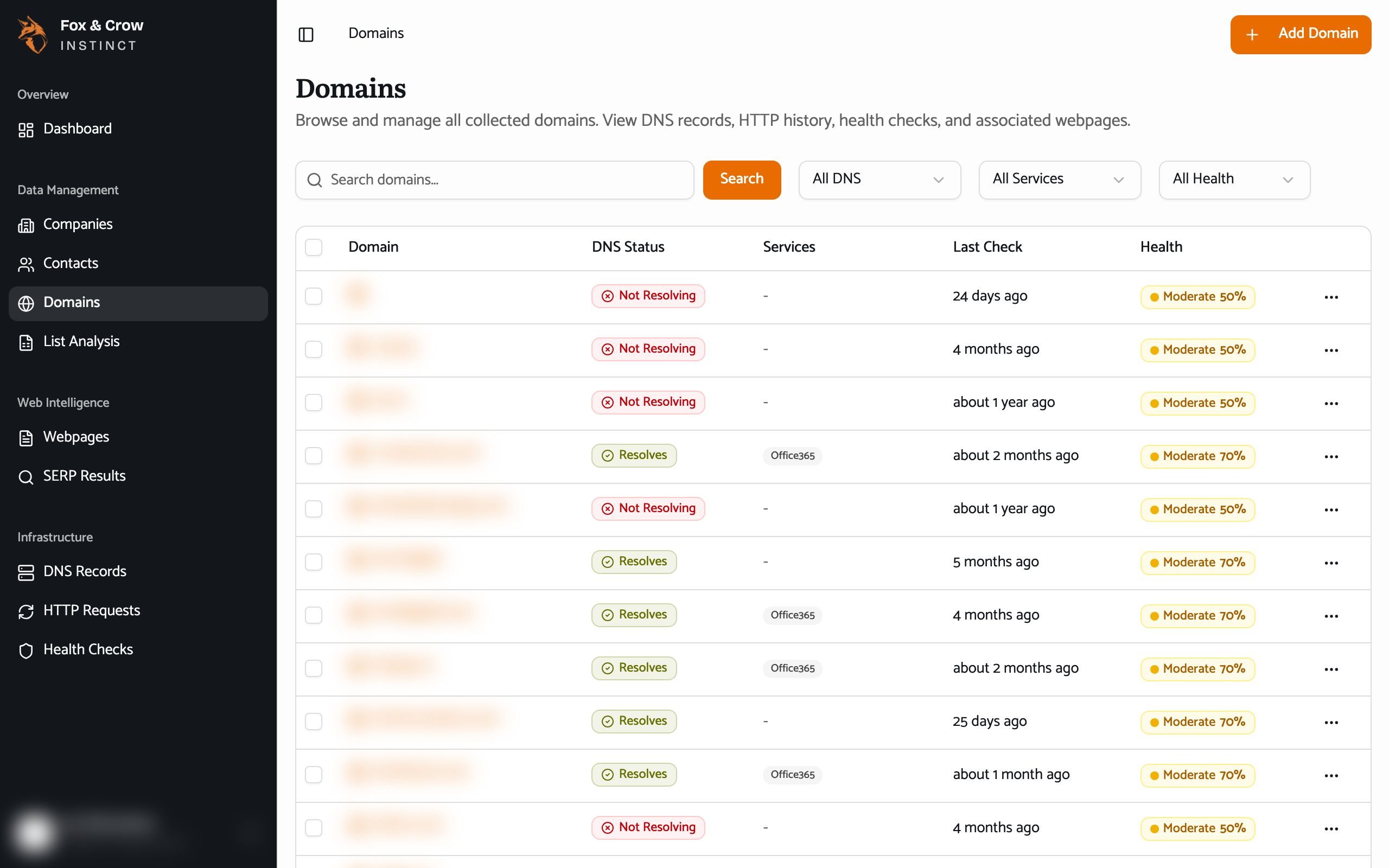Click the Webpages file icon
The image size is (1389, 868).
tap(26, 437)
